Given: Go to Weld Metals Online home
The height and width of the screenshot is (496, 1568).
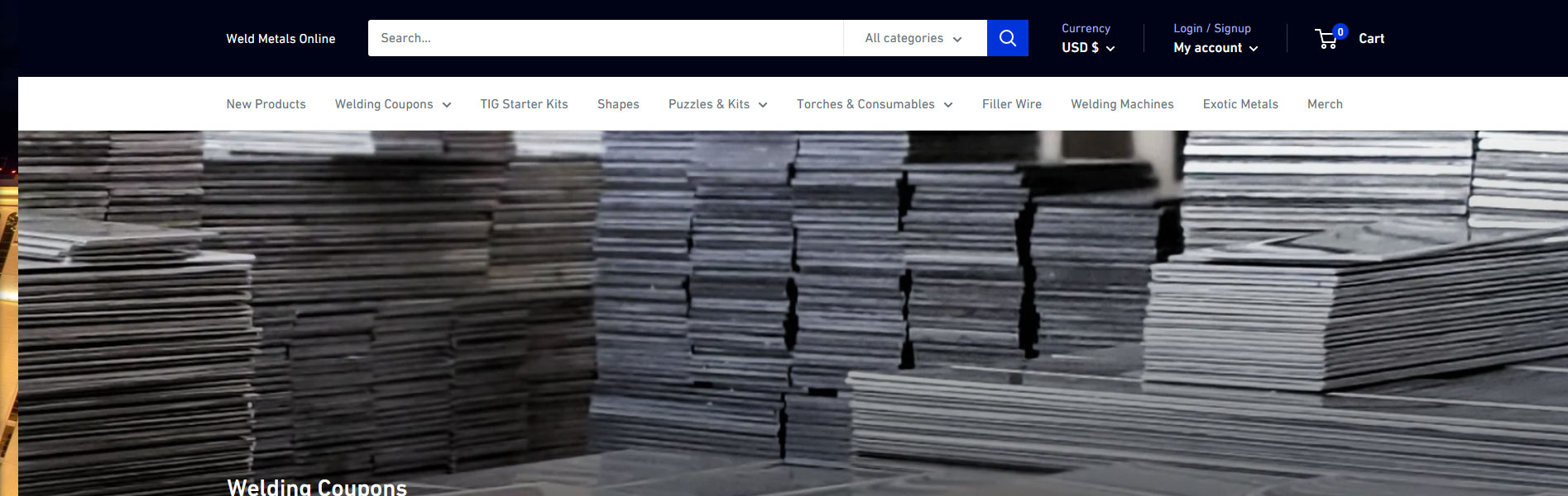Looking at the screenshot, I should pyautogui.click(x=281, y=39).
